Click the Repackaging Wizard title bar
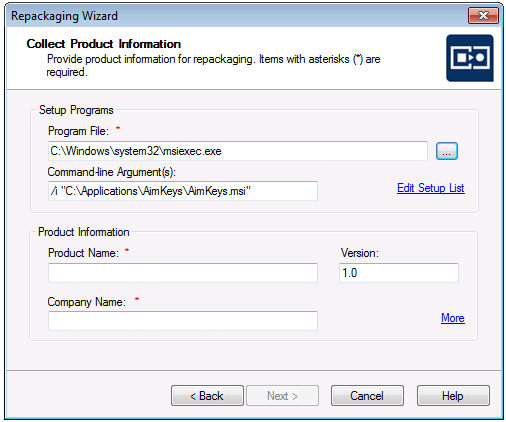Screen dimensions: 506x422 (233, 16)
